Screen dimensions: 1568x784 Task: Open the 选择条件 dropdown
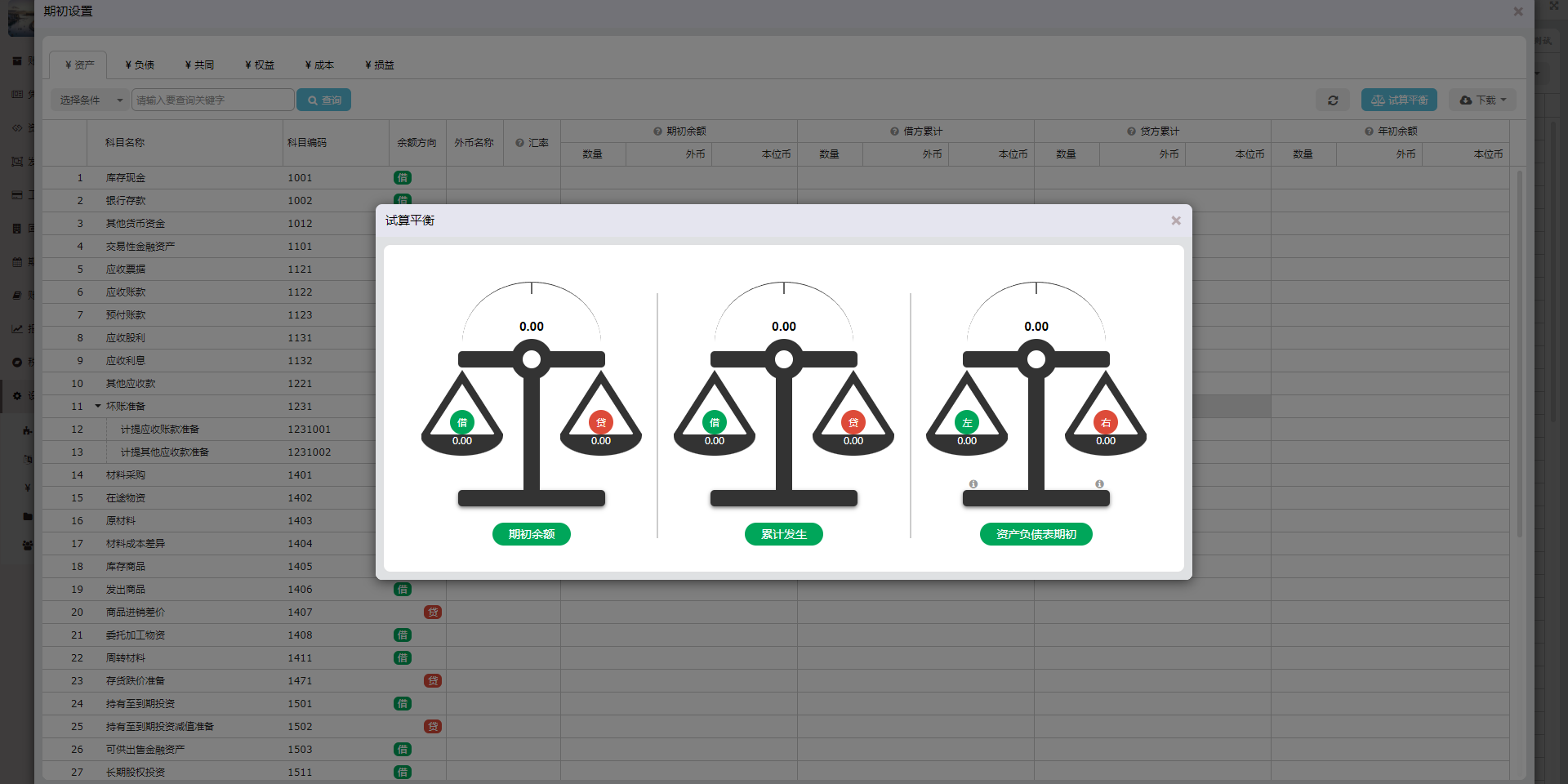coord(90,100)
